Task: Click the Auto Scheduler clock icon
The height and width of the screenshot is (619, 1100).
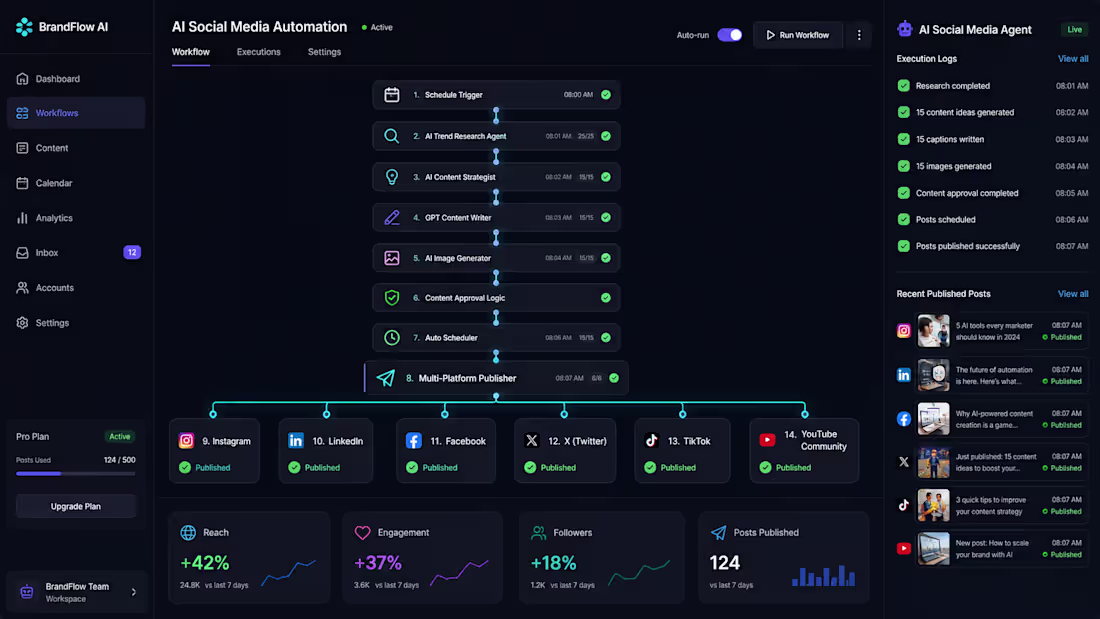Action: tap(391, 338)
